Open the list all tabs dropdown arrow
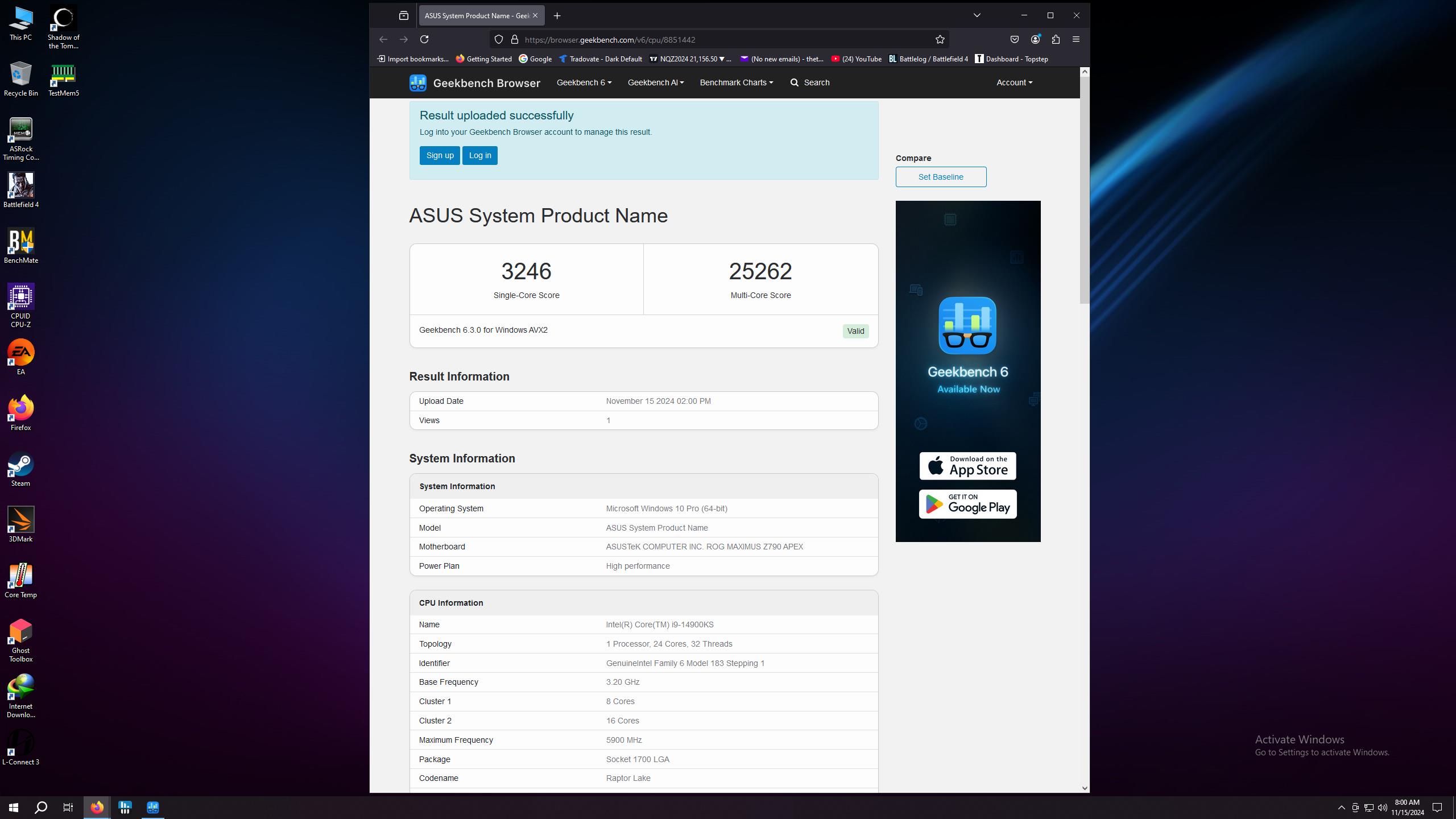This screenshot has width=1456, height=819. click(977, 15)
